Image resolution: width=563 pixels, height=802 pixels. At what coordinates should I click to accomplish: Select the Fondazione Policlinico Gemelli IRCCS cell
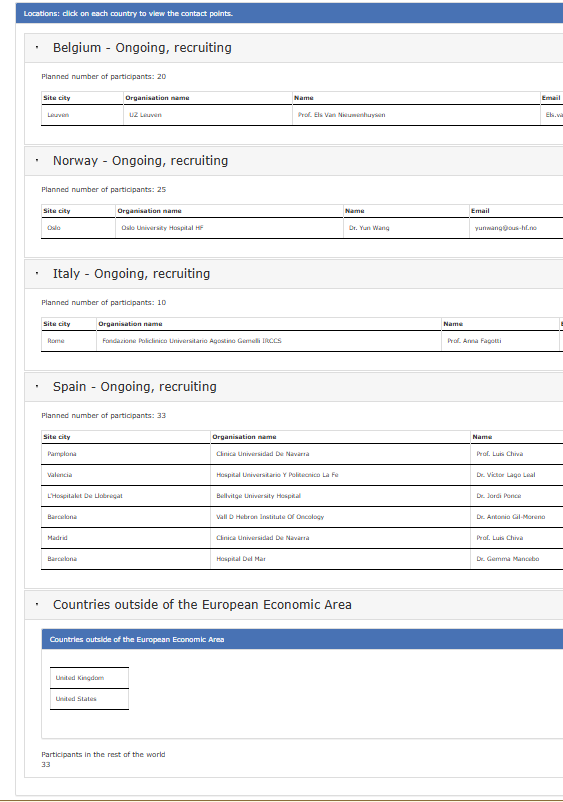coord(268,341)
